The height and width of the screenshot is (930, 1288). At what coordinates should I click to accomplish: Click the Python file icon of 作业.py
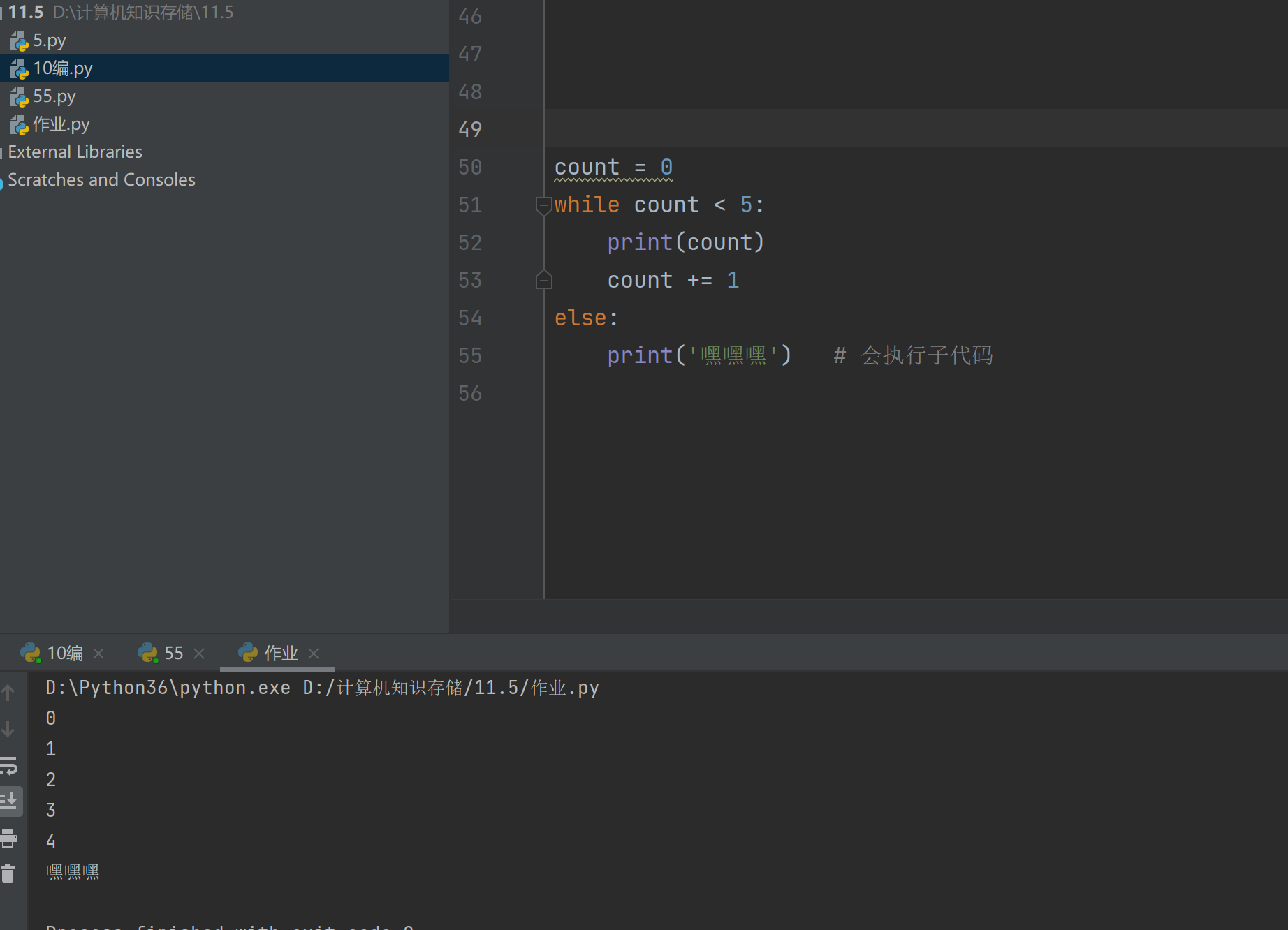click(x=19, y=125)
